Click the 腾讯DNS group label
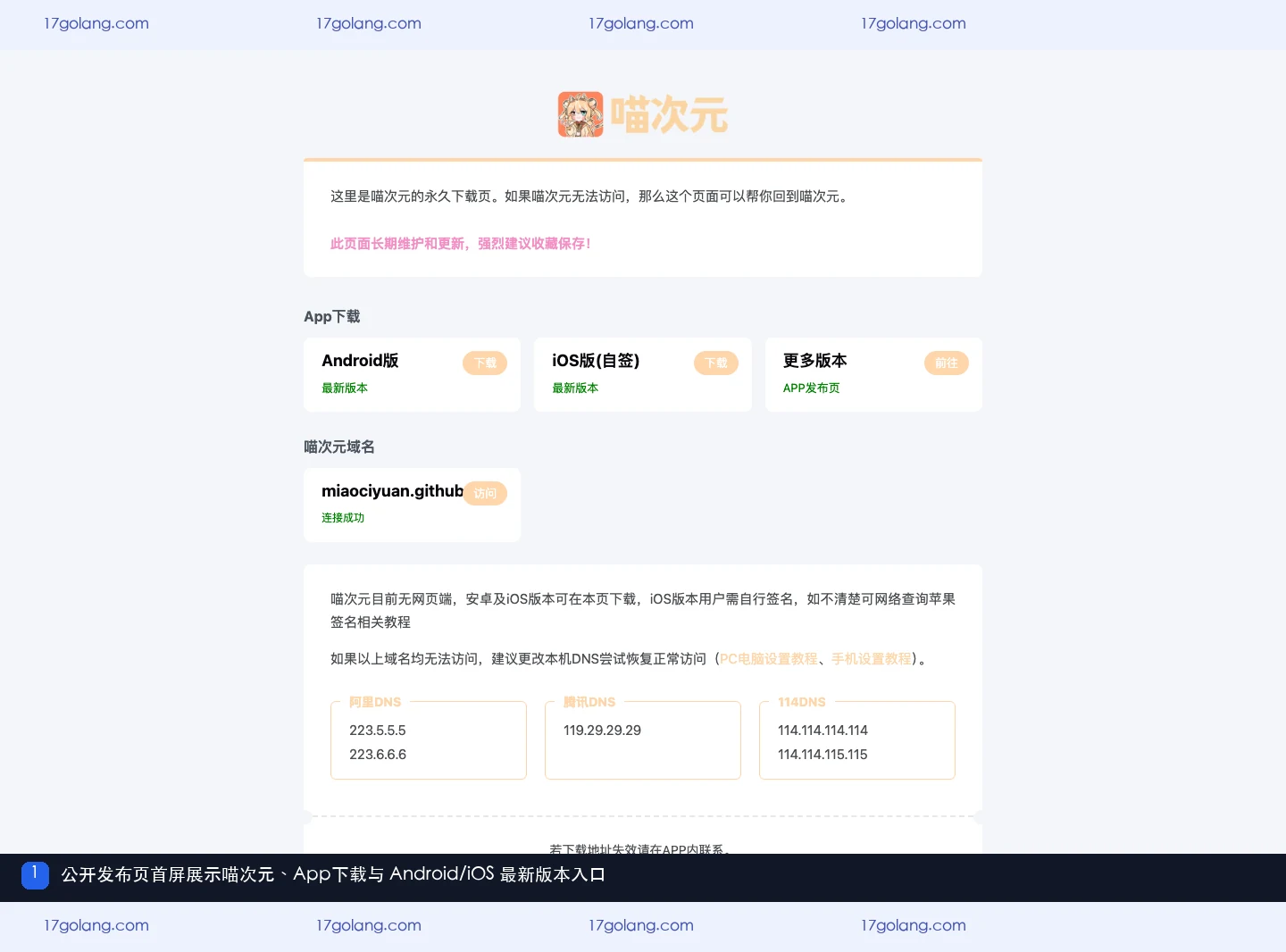Image resolution: width=1286 pixels, height=952 pixels. click(589, 702)
